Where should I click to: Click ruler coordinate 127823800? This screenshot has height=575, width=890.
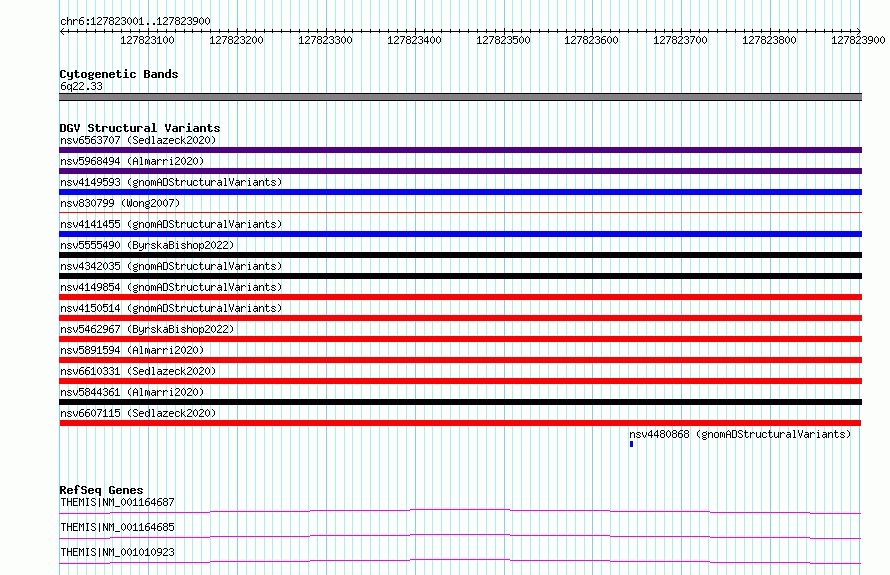pyautogui.click(x=770, y=40)
